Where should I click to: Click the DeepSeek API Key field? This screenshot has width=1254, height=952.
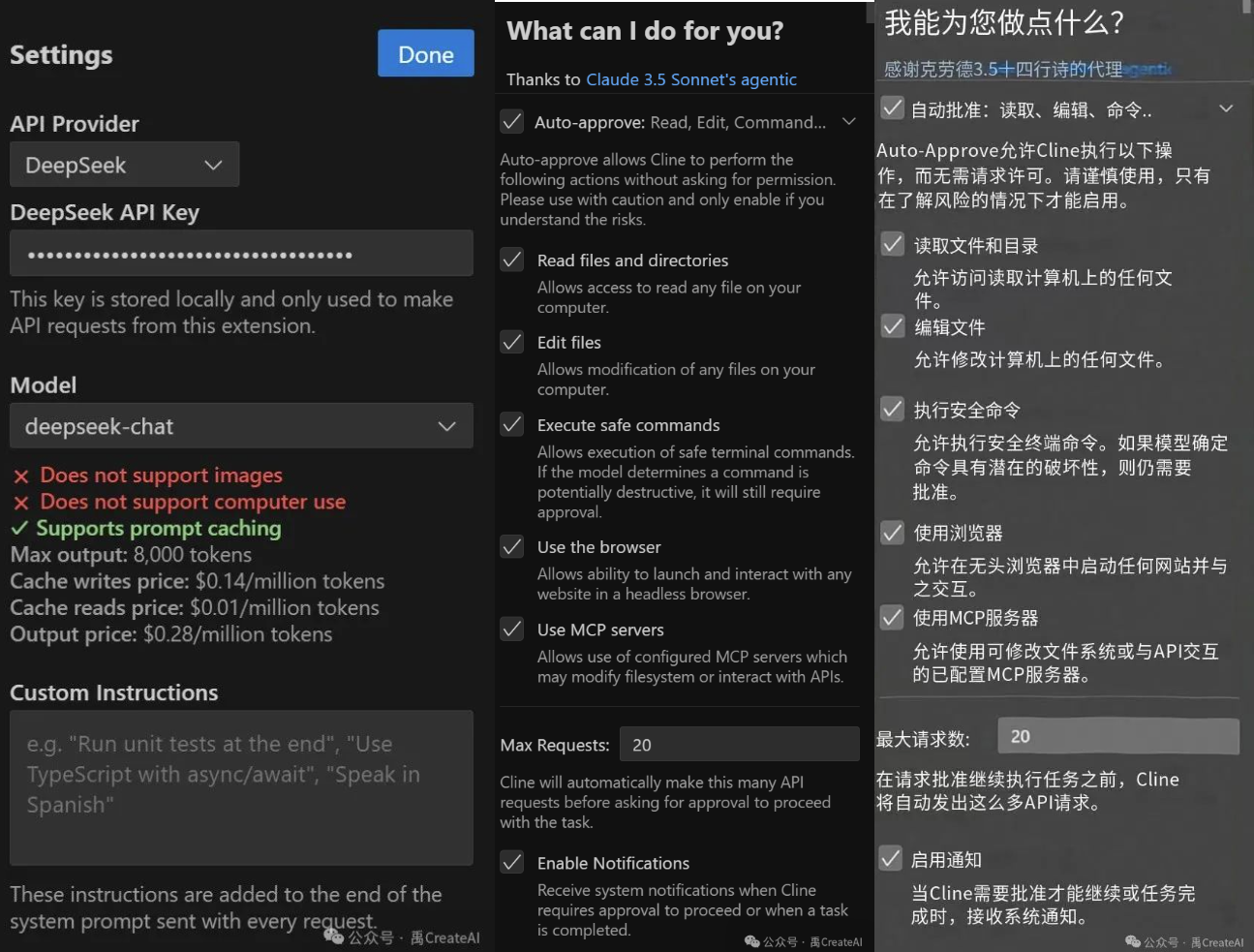pyautogui.click(x=241, y=254)
